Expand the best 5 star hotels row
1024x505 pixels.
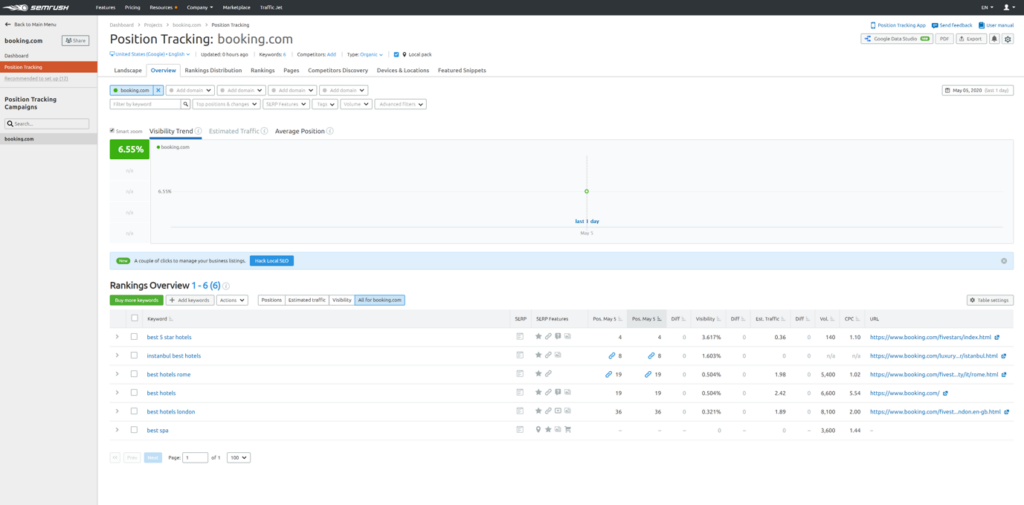117,337
